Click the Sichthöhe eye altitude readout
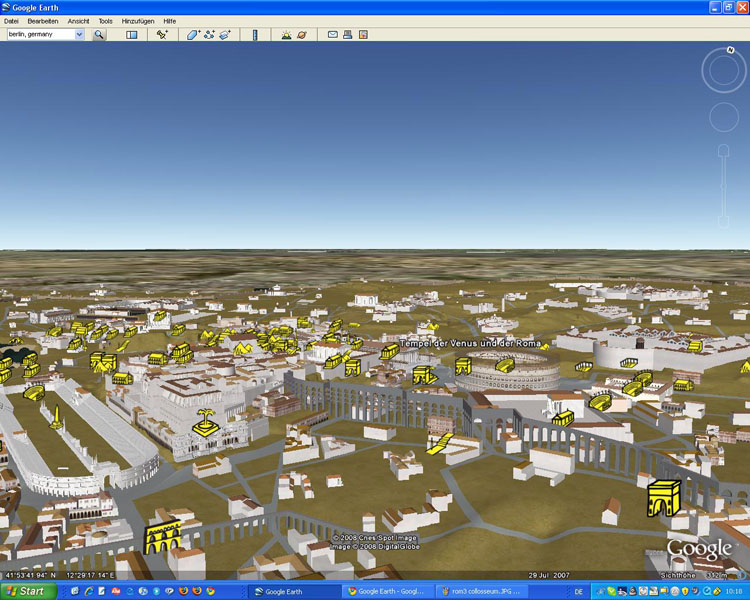750x600 pixels. [x=694, y=575]
